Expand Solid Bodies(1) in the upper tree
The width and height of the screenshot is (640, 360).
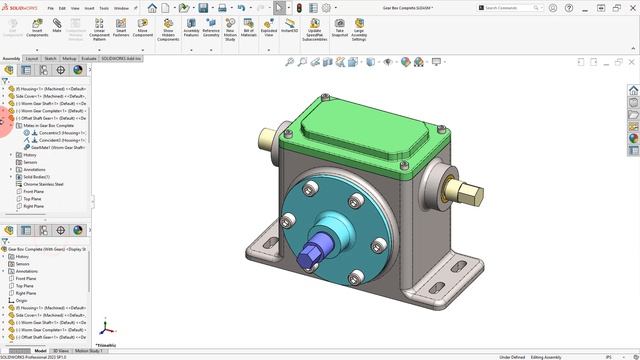(11, 177)
